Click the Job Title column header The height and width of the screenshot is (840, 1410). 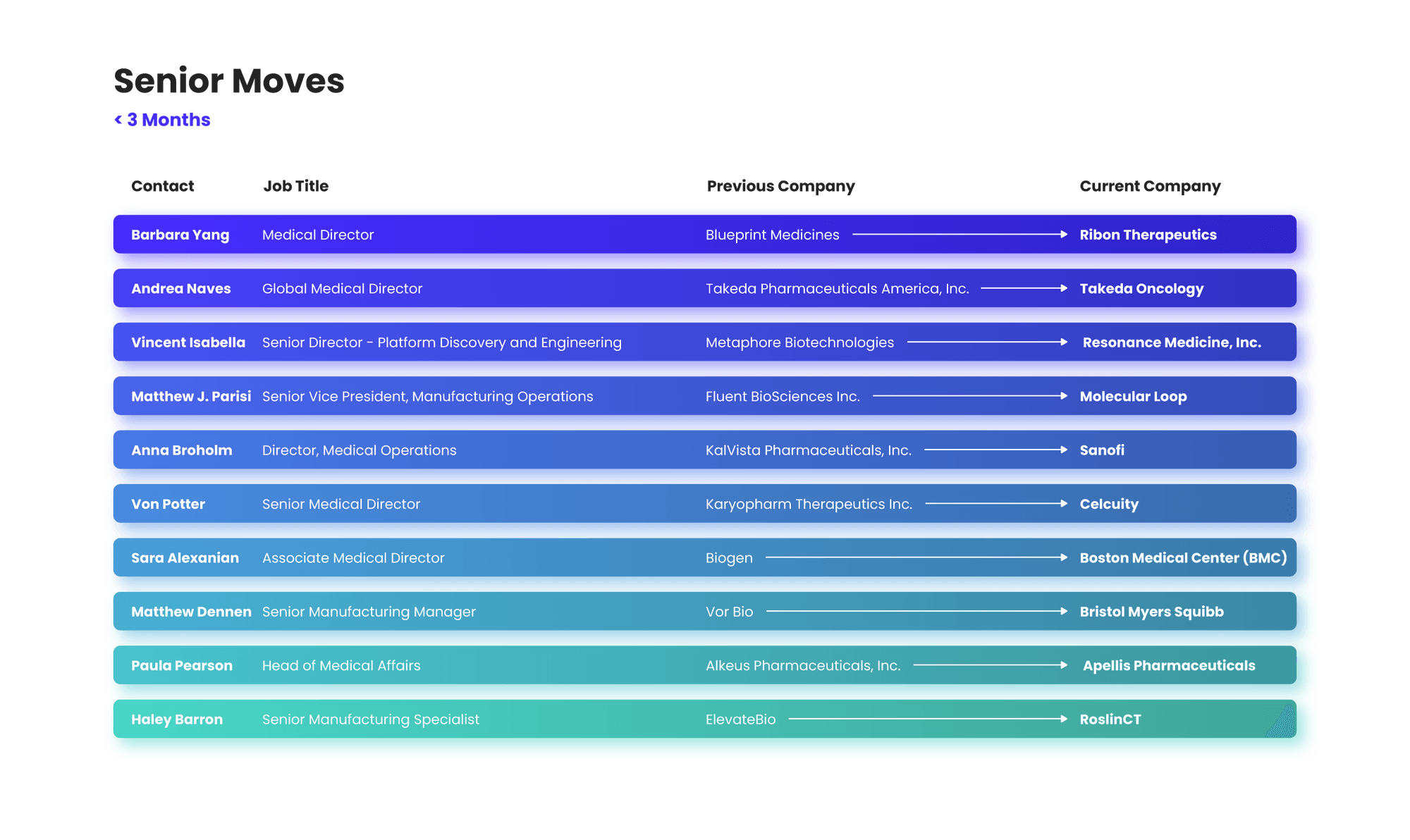295,186
